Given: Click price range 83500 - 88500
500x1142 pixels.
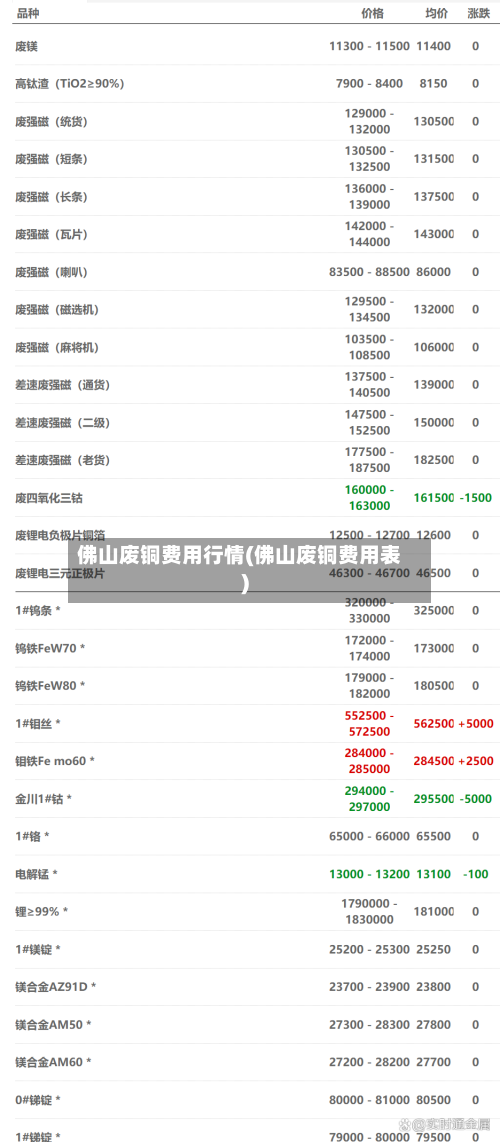Looking at the screenshot, I should coord(369,272).
